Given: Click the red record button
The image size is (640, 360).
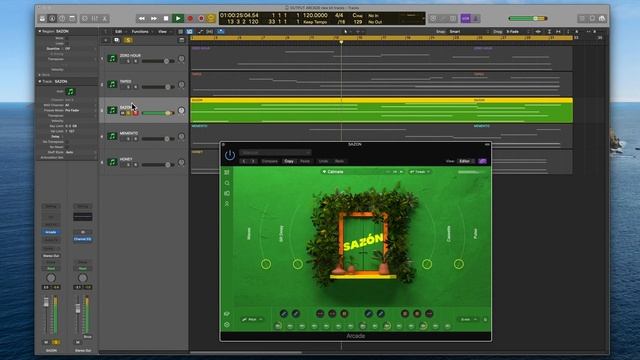Looking at the screenshot, I should (x=190, y=18).
